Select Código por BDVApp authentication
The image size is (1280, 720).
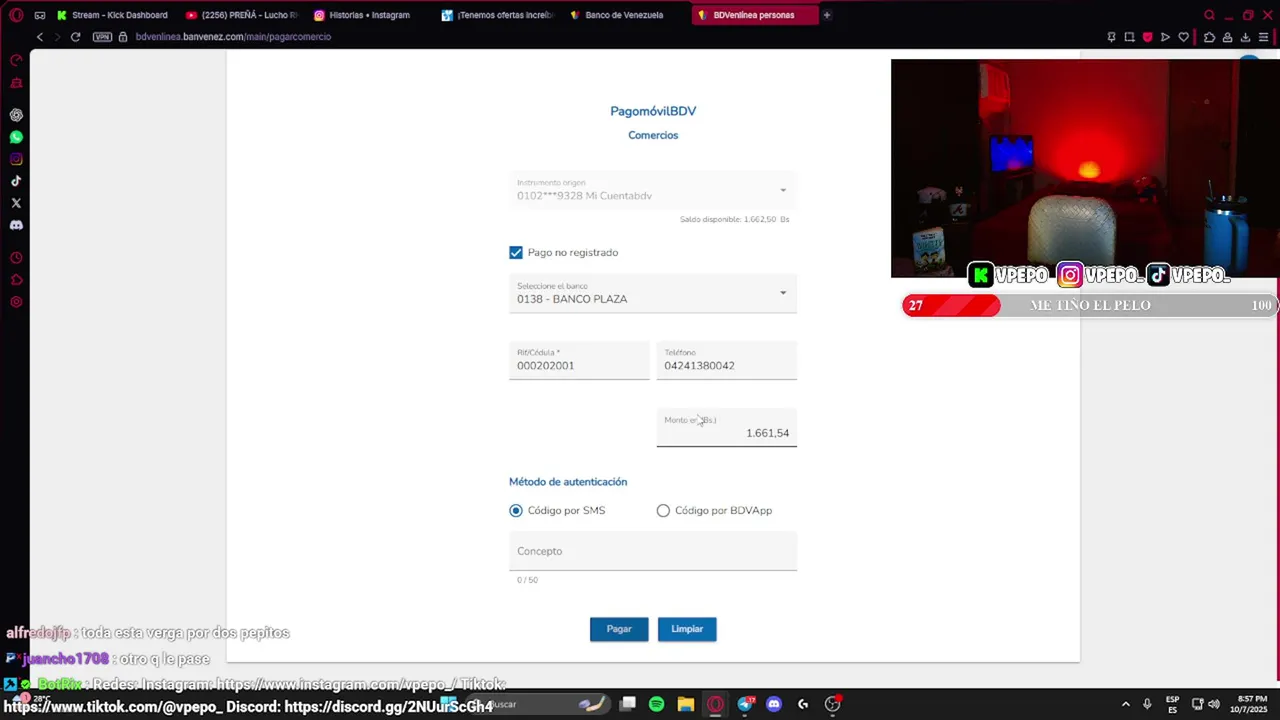point(663,511)
